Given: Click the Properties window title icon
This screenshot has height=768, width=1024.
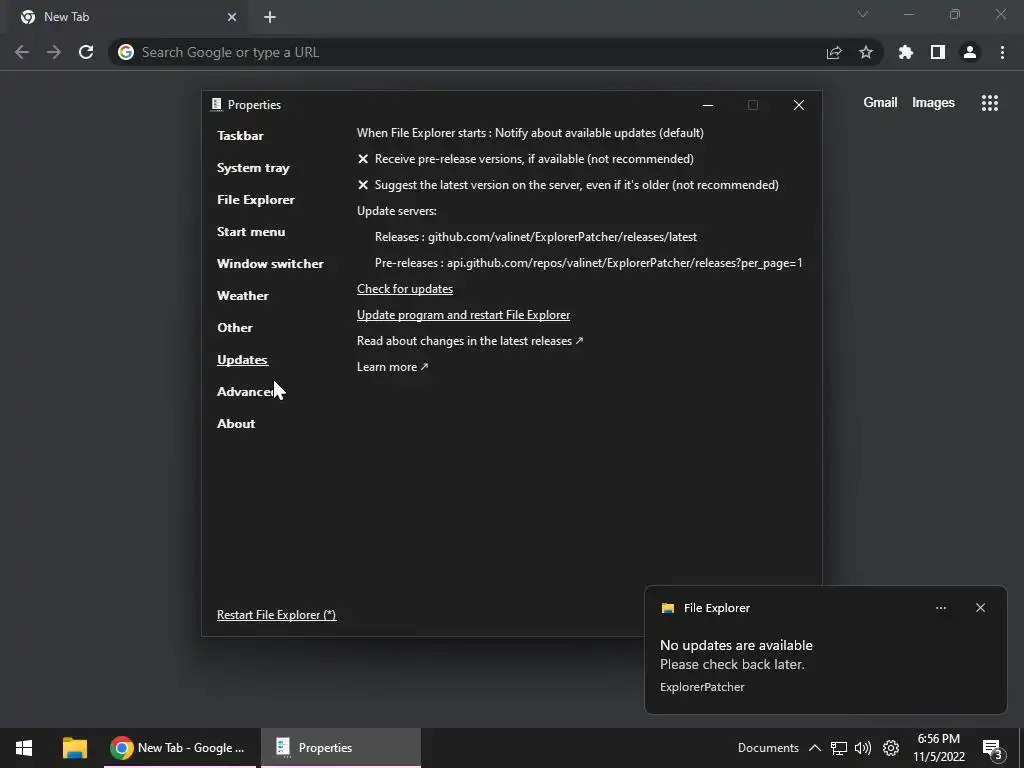Looking at the screenshot, I should 216,104.
